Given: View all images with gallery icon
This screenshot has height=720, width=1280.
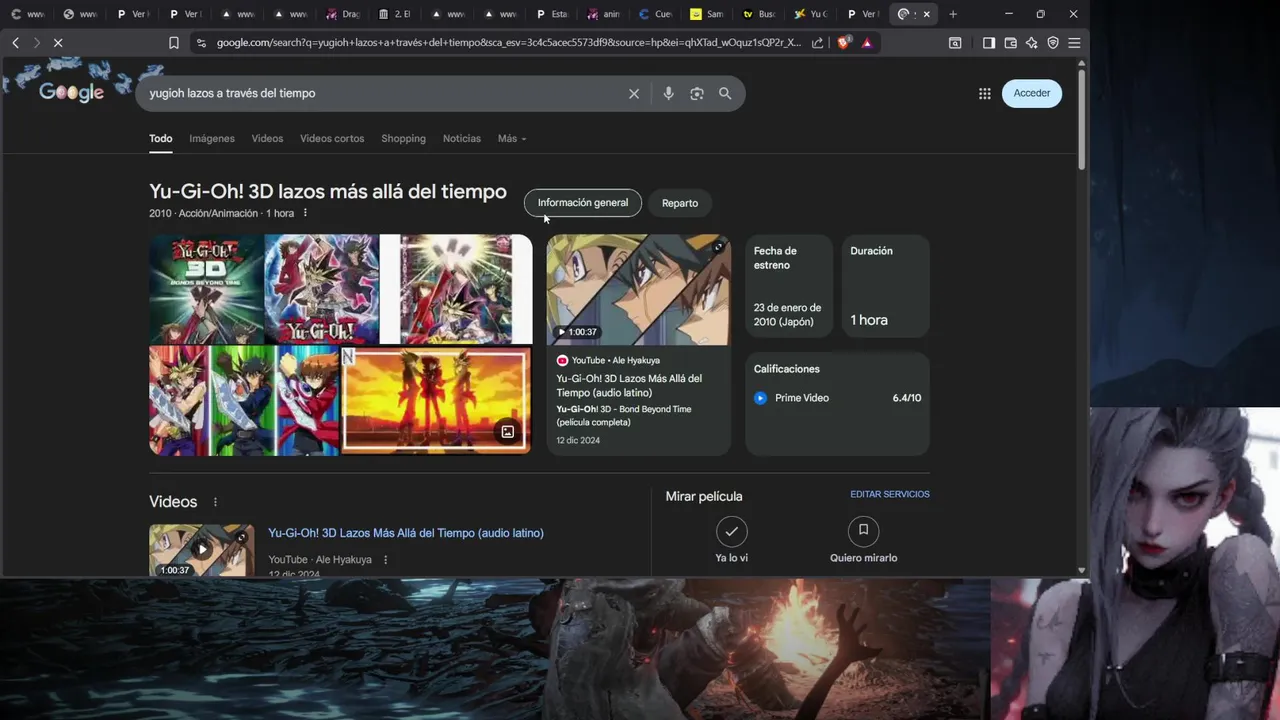Looking at the screenshot, I should tap(507, 432).
